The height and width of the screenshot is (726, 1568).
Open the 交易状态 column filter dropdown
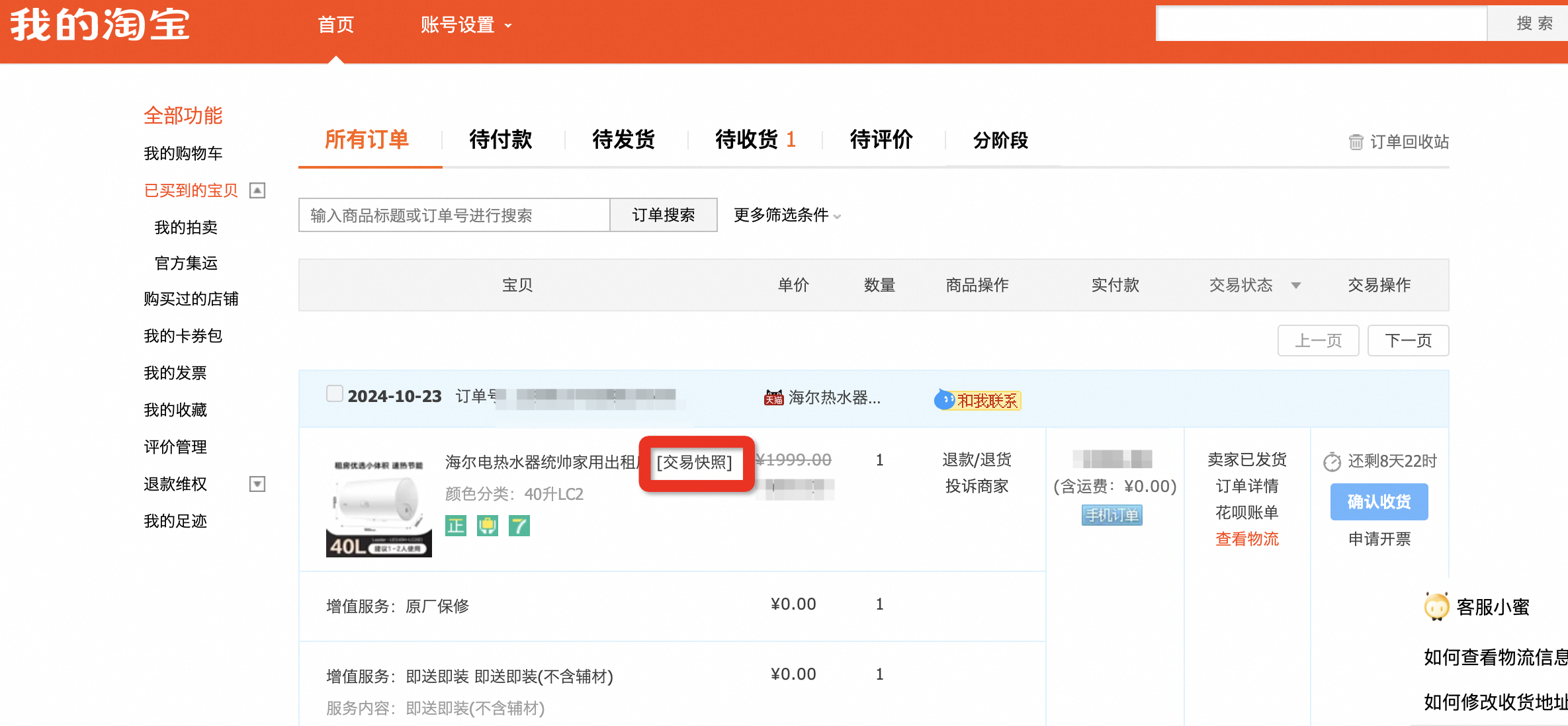1296,286
